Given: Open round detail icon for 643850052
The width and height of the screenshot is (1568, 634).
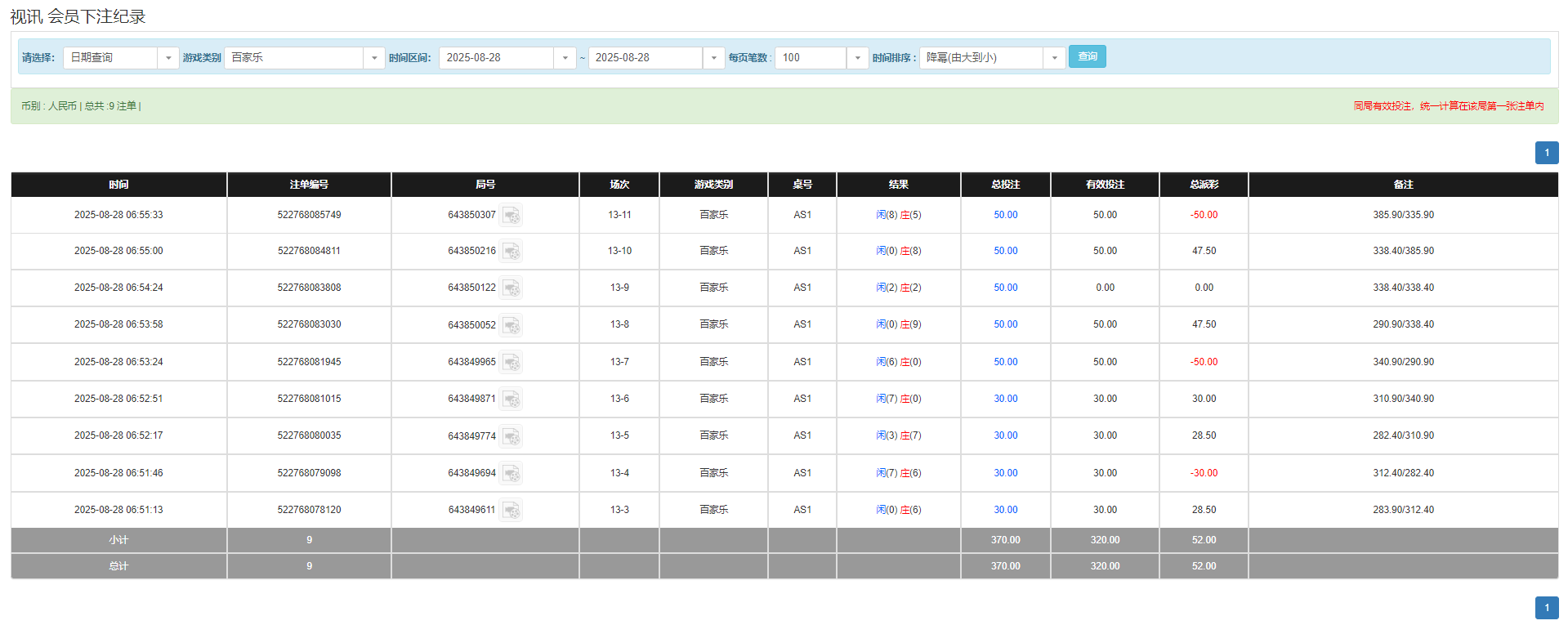Looking at the screenshot, I should [511, 325].
